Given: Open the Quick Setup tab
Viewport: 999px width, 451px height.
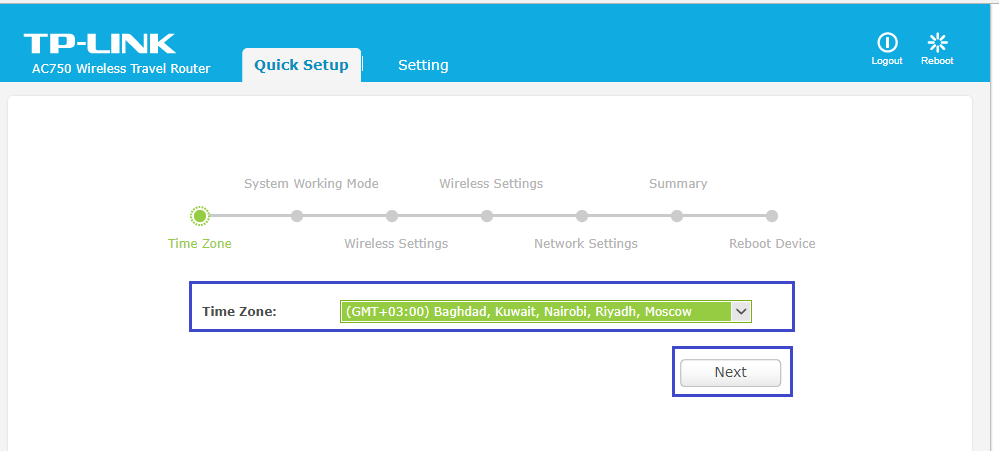Looking at the screenshot, I should (x=301, y=65).
